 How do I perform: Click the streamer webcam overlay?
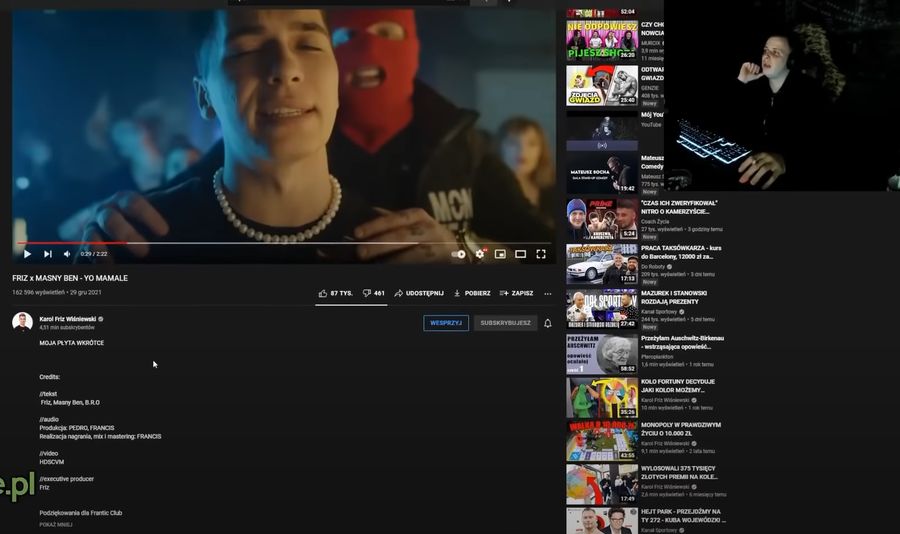(x=782, y=95)
